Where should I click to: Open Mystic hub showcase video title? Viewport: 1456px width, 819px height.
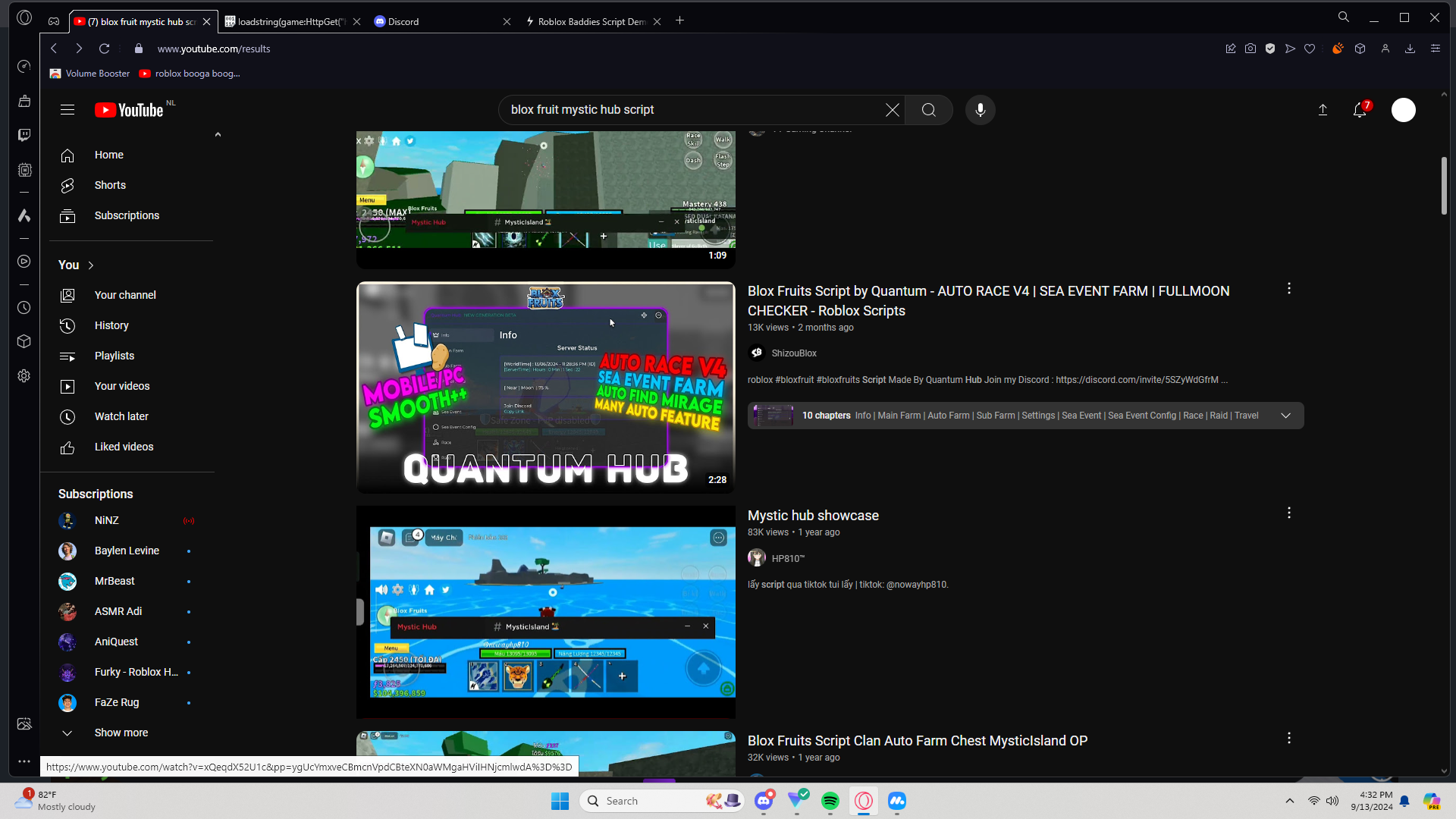pos(813,516)
